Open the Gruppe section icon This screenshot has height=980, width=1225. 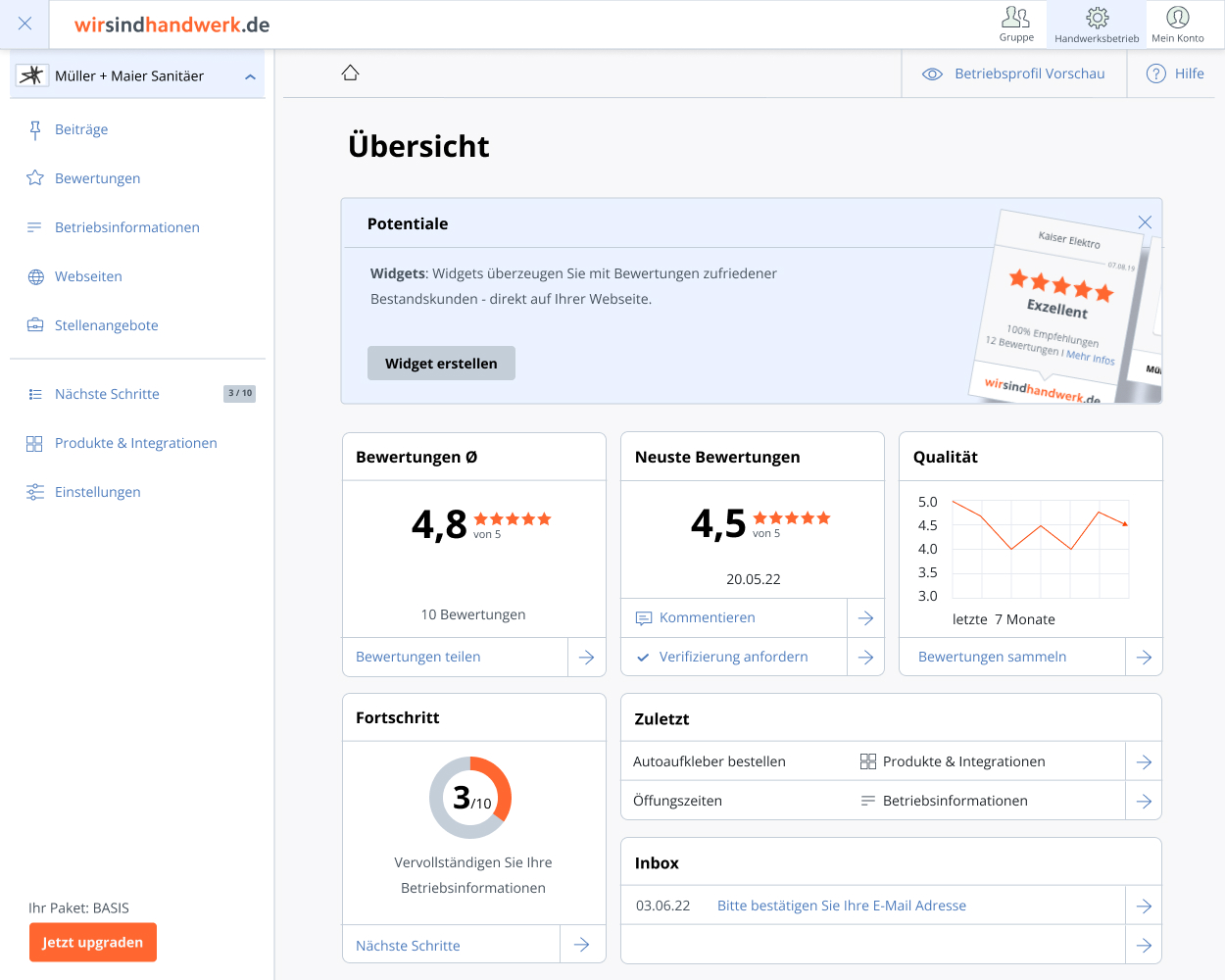click(x=1016, y=24)
